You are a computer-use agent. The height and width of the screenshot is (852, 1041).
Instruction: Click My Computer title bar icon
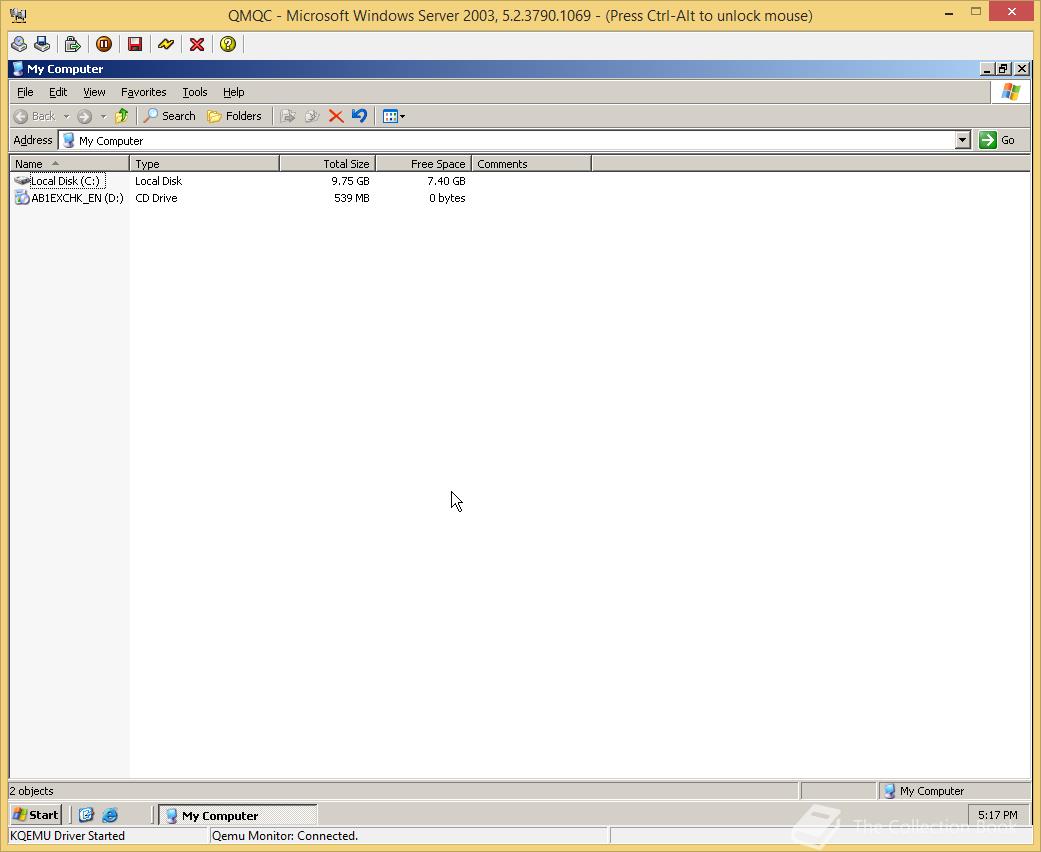pyautogui.click(x=18, y=68)
